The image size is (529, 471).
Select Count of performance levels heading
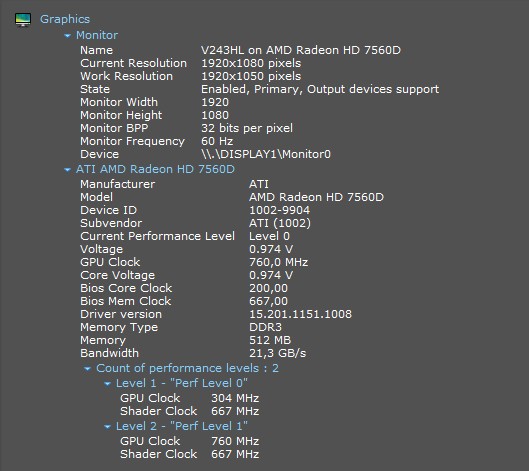(x=188, y=368)
